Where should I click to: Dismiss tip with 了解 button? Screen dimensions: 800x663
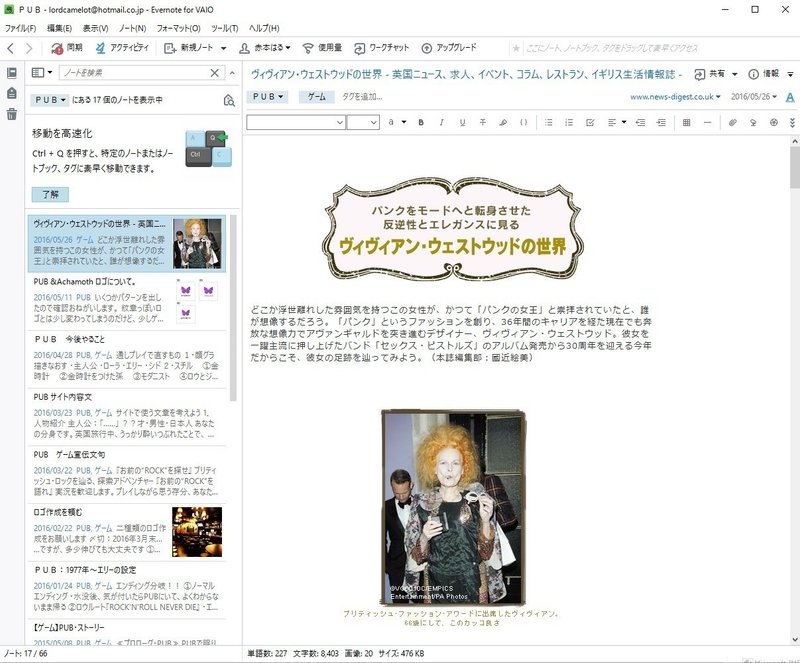pyautogui.click(x=50, y=194)
